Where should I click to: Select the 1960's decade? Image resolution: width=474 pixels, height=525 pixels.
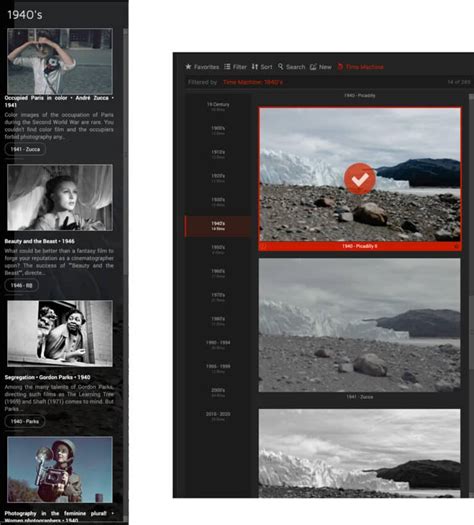(x=218, y=273)
